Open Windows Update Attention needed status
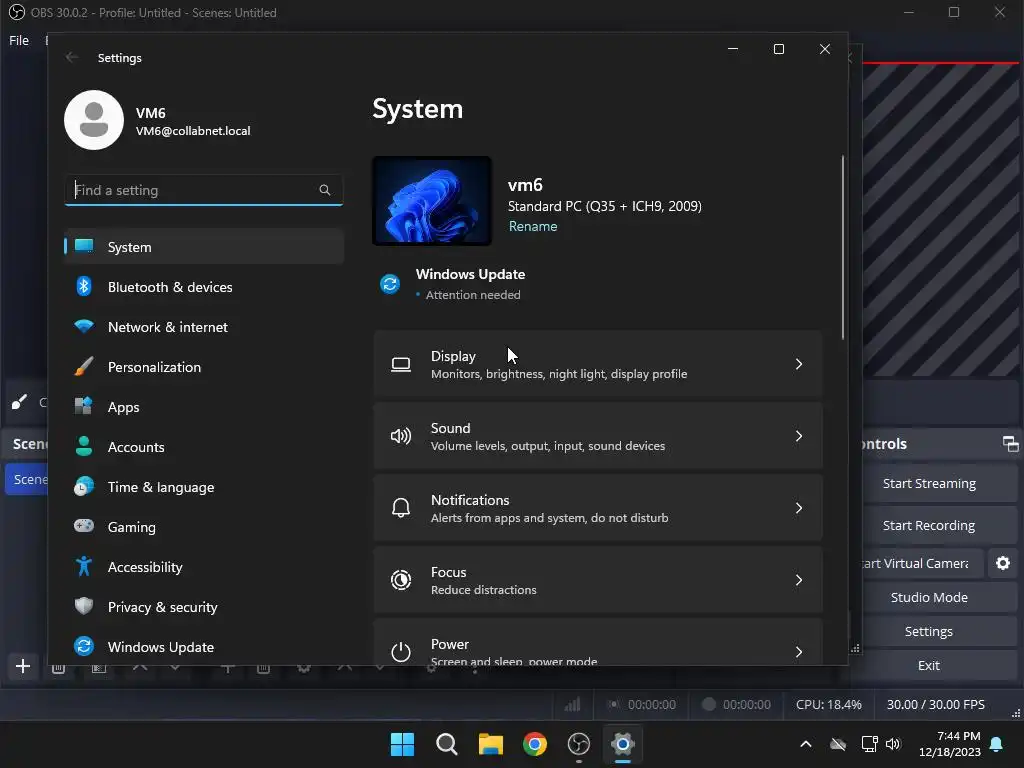This screenshot has width=1024, height=768. (x=453, y=284)
